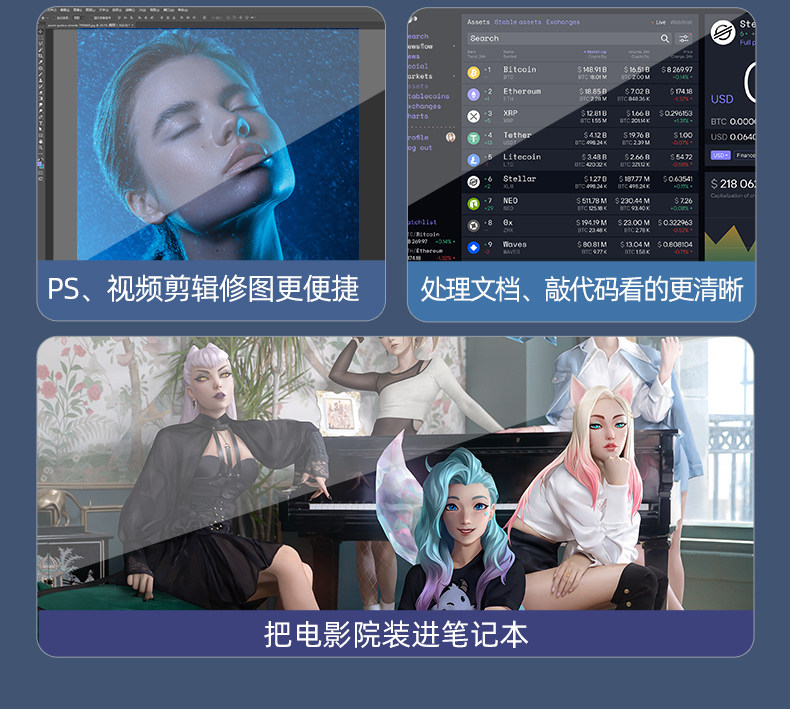The image size is (790, 709).
Task: Sort by the Market cap column header
Action: [x=595, y=52]
